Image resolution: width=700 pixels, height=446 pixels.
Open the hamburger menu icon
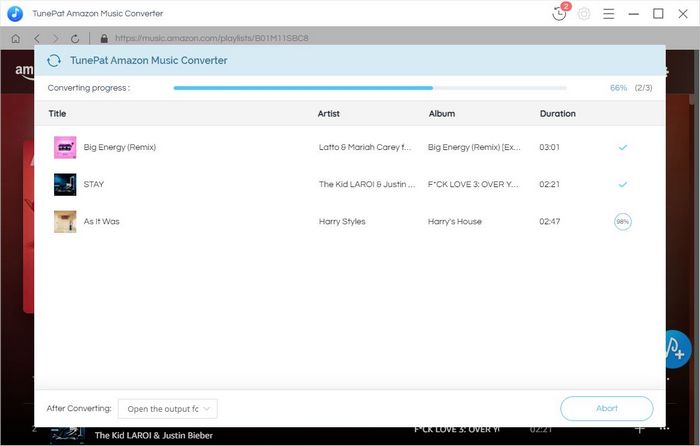tap(608, 14)
